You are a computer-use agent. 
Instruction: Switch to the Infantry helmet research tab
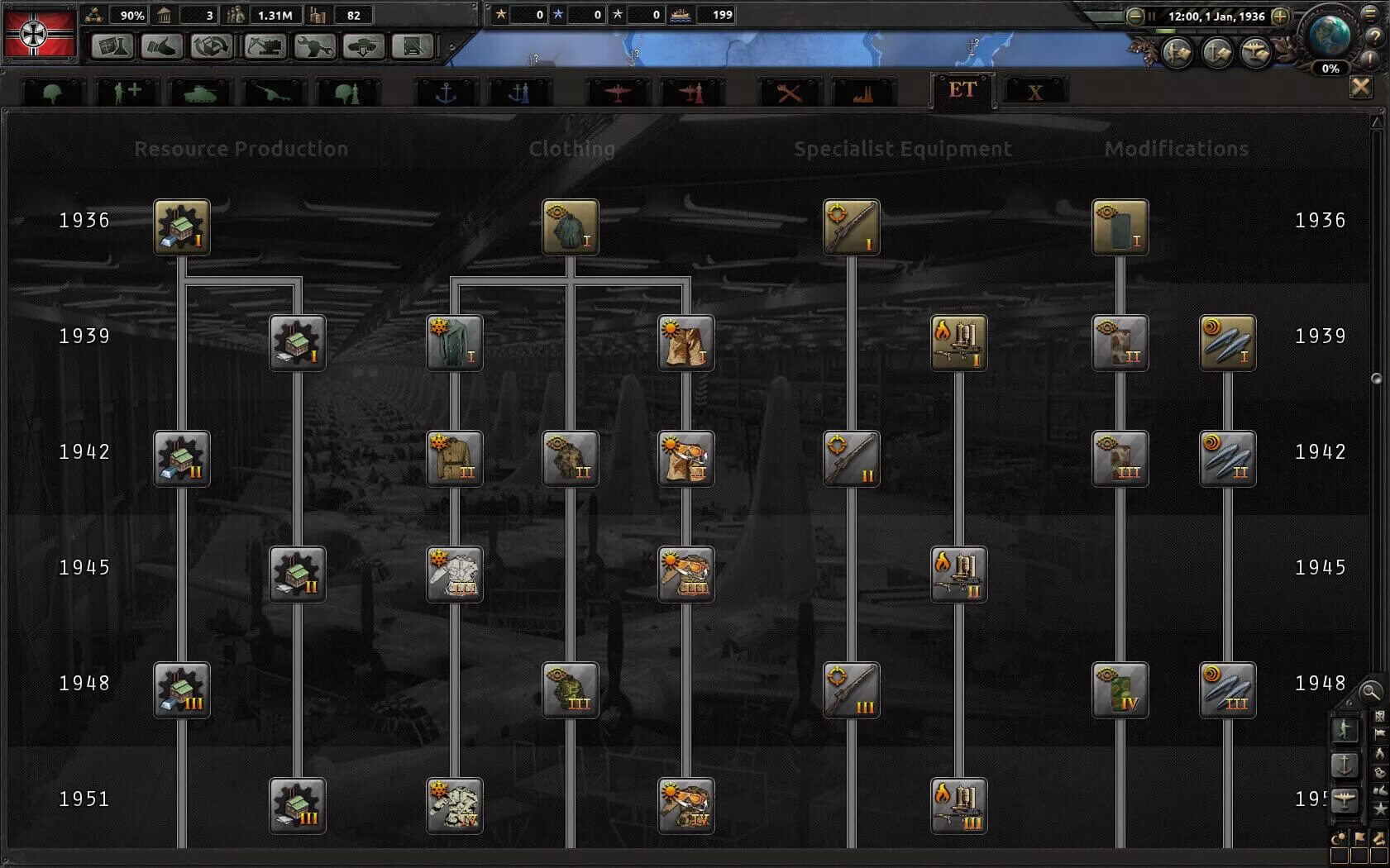pyautogui.click(x=53, y=93)
